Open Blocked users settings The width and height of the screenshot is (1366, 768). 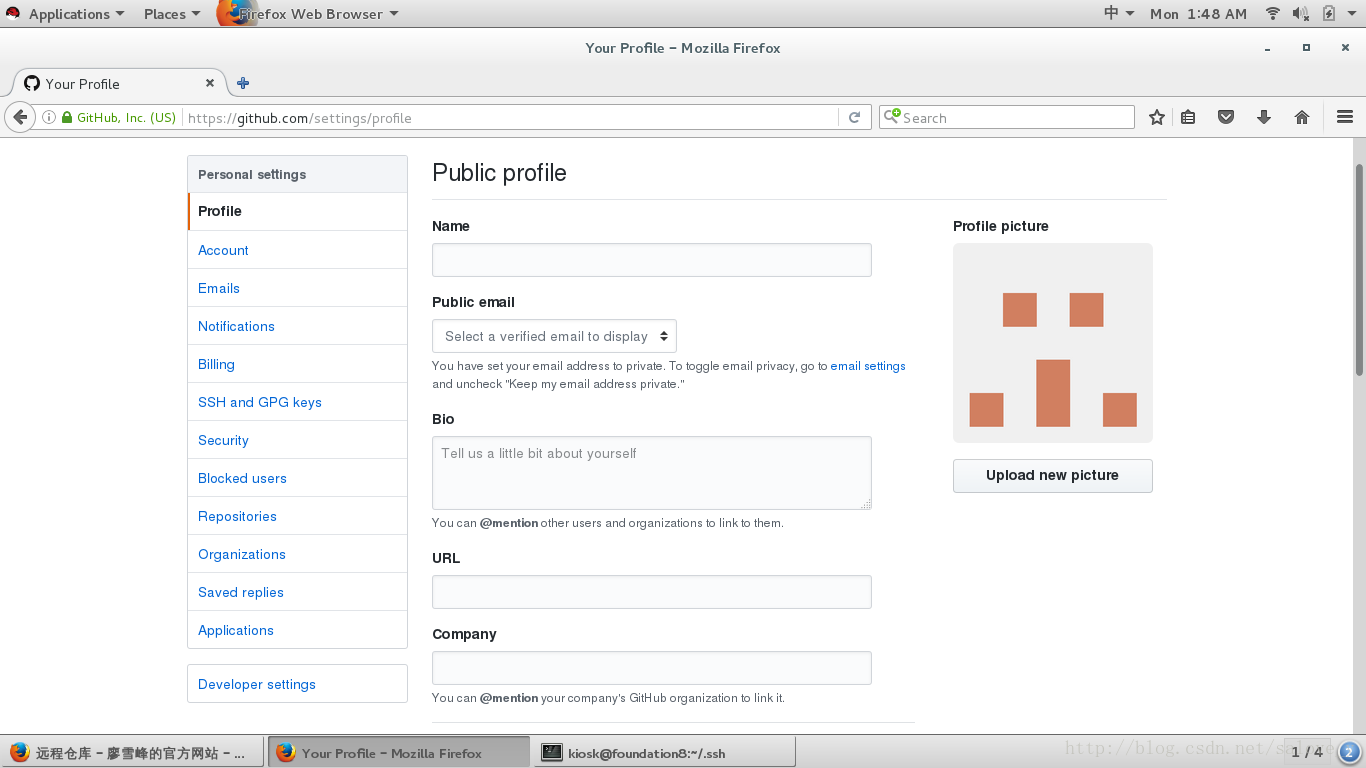pyautogui.click(x=242, y=478)
